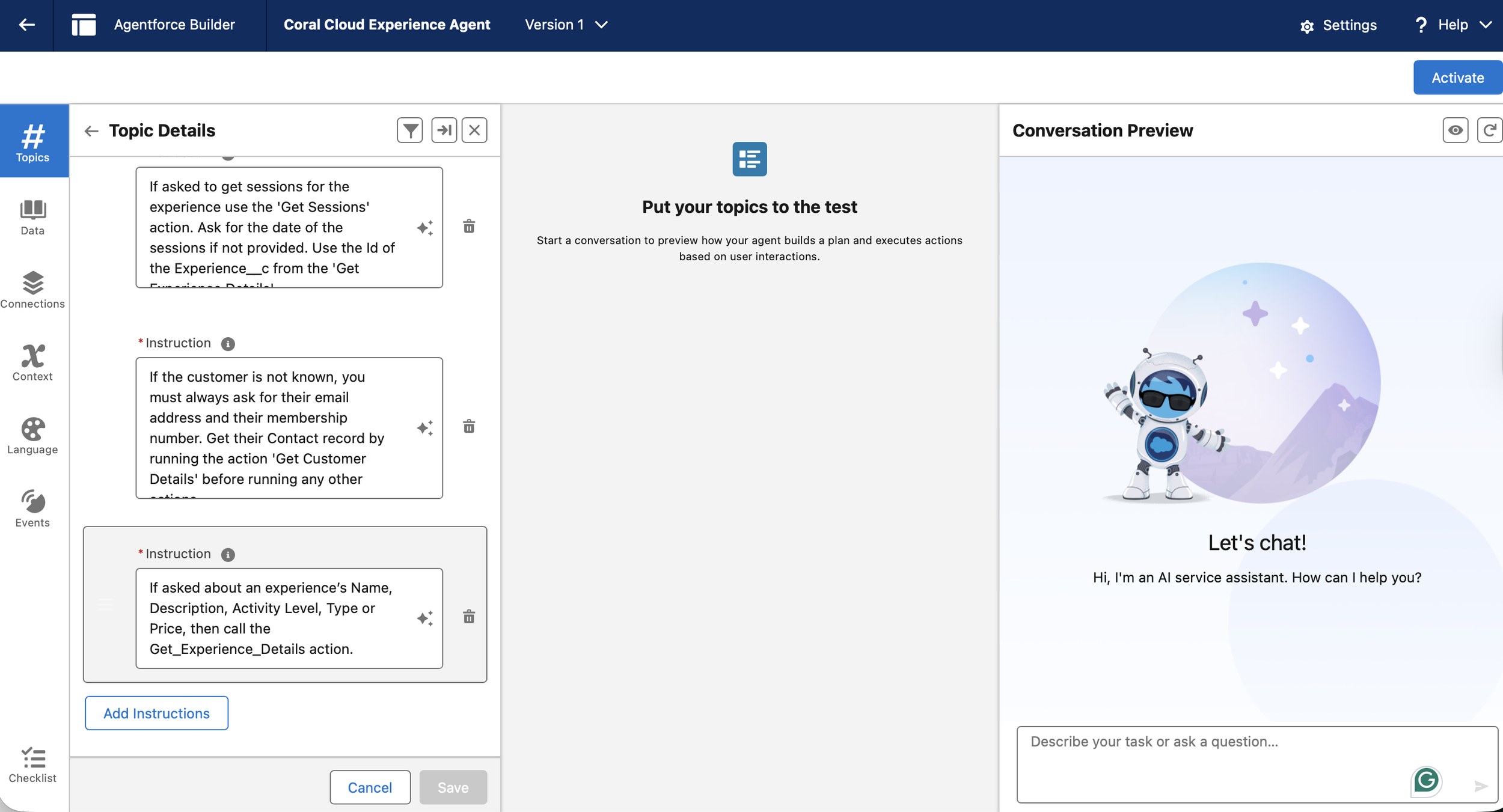The width and height of the screenshot is (1503, 812).
Task: Refresh the Conversation Preview
Action: (1489, 130)
